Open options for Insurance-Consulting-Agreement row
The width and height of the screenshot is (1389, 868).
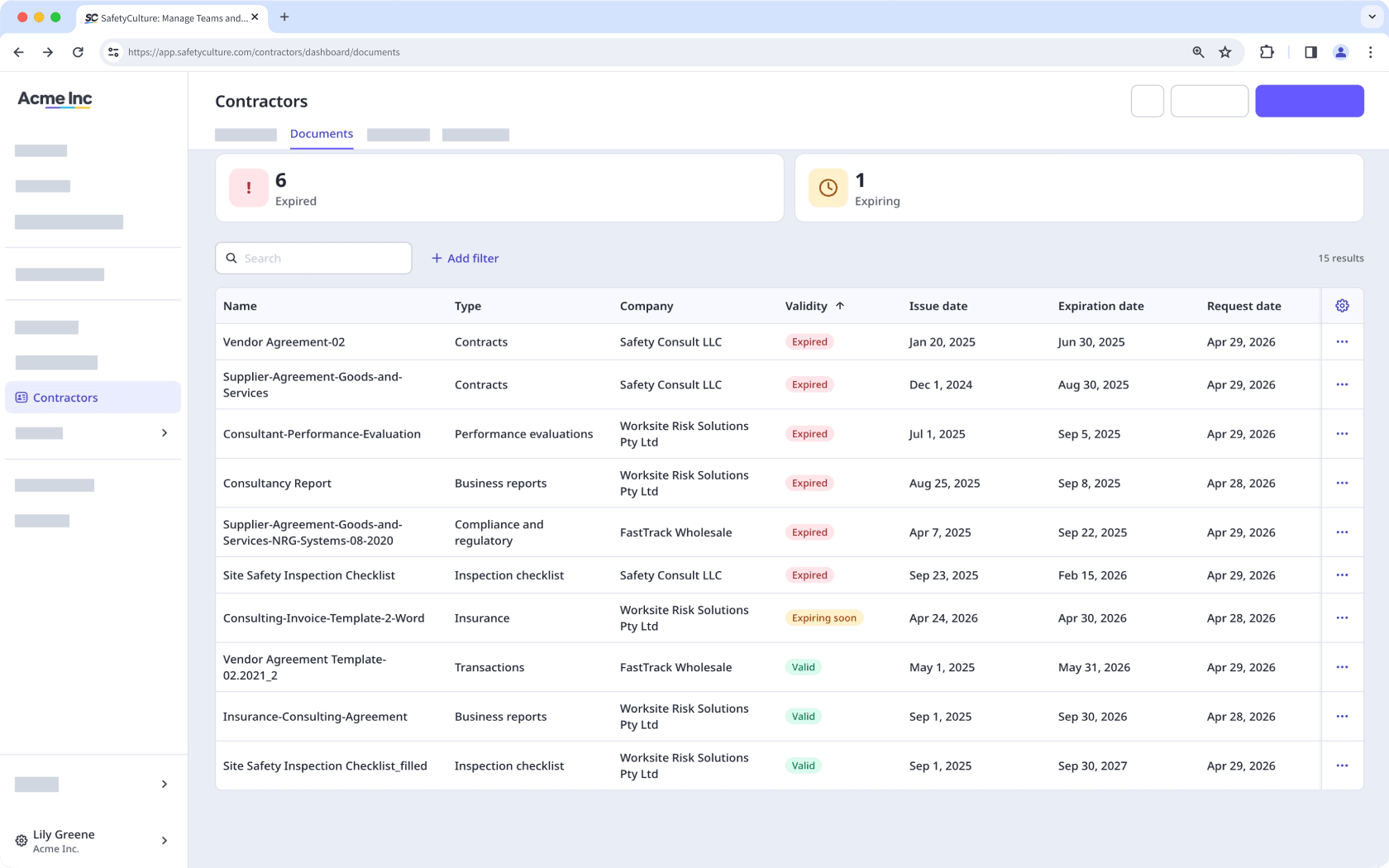(1342, 716)
